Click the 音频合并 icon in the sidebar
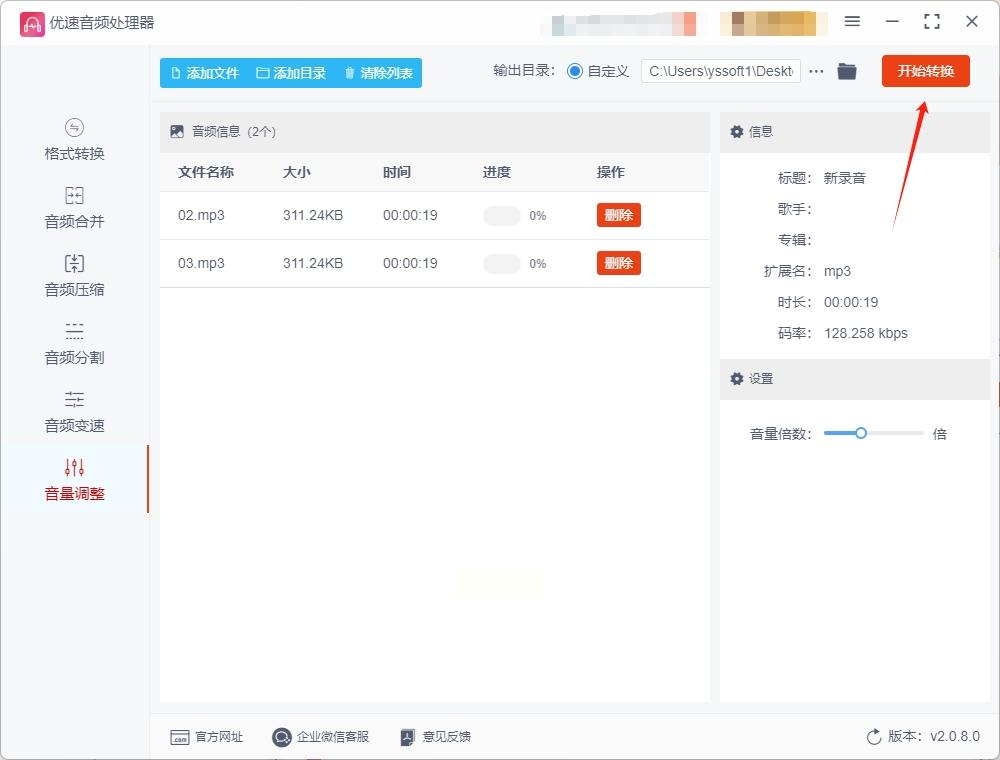 click(74, 195)
